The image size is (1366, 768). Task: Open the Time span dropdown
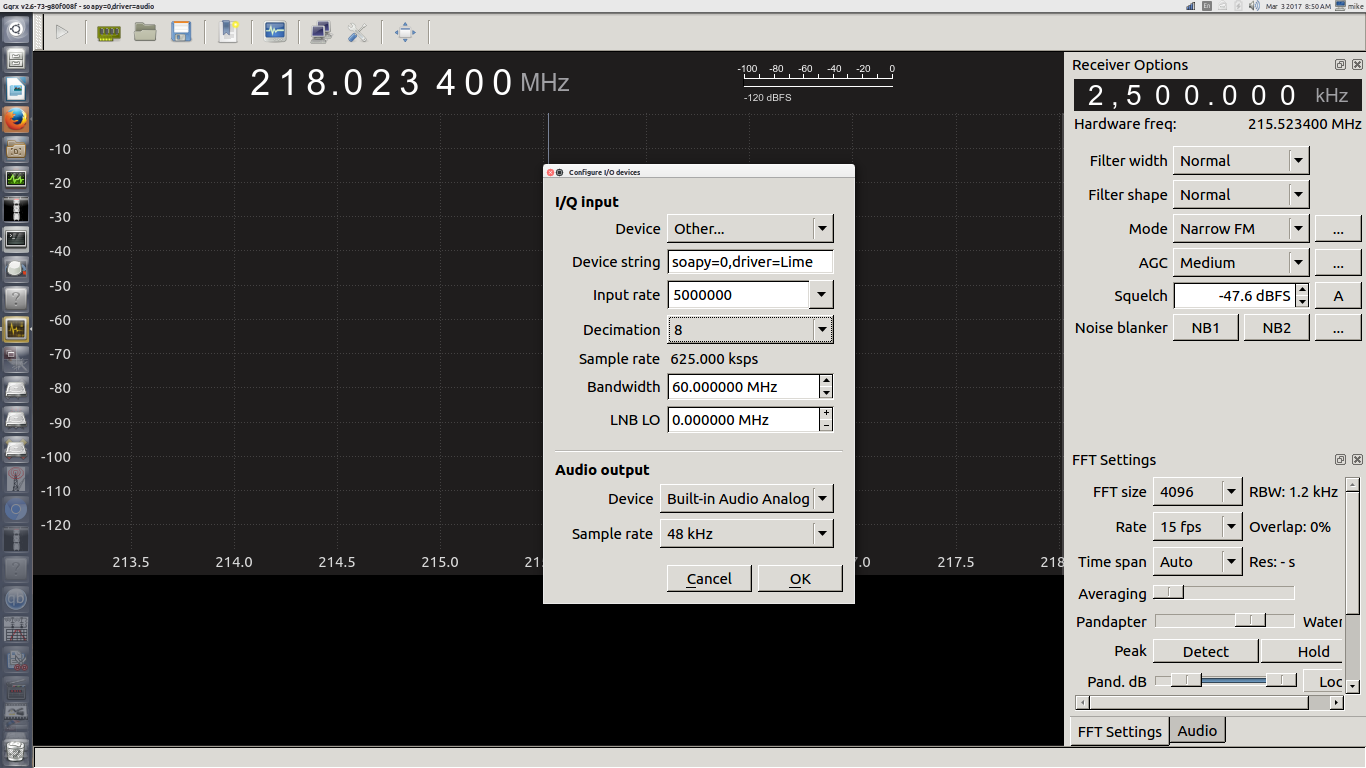(1198, 561)
